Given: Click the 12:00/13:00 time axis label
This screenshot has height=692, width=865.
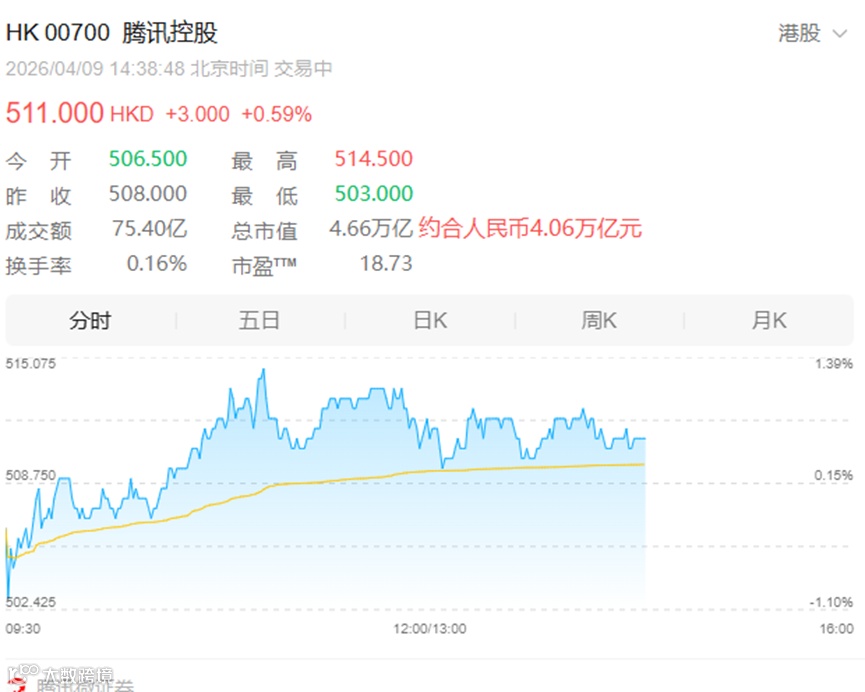Looking at the screenshot, I should point(430,629).
